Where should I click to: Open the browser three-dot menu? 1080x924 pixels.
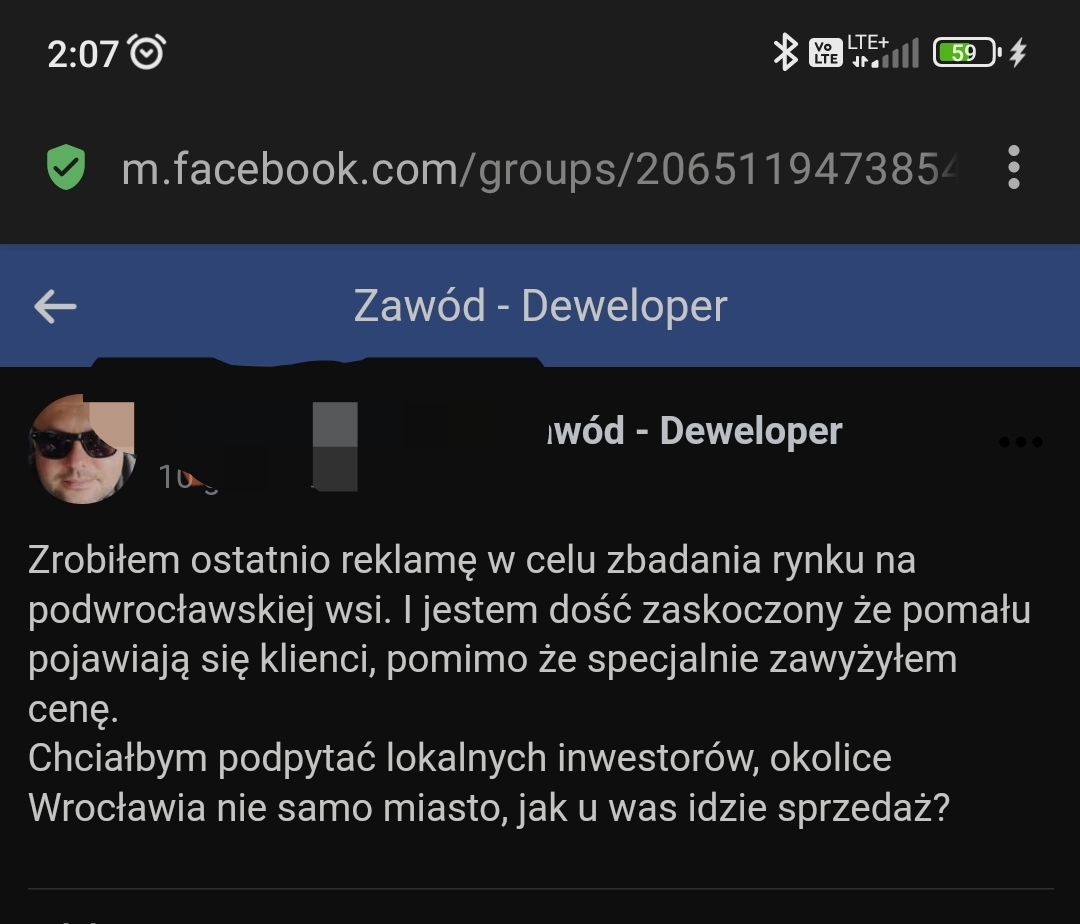[1013, 167]
